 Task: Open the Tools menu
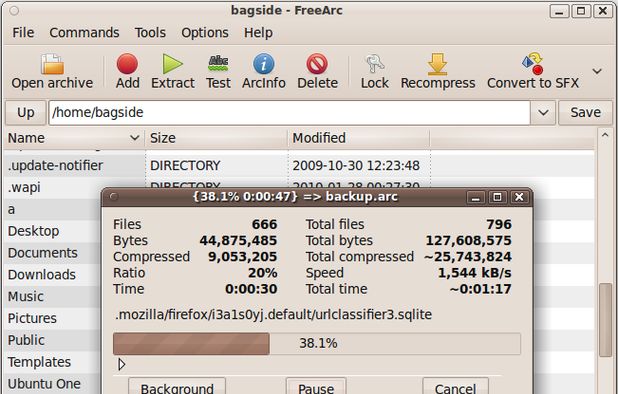(150, 32)
